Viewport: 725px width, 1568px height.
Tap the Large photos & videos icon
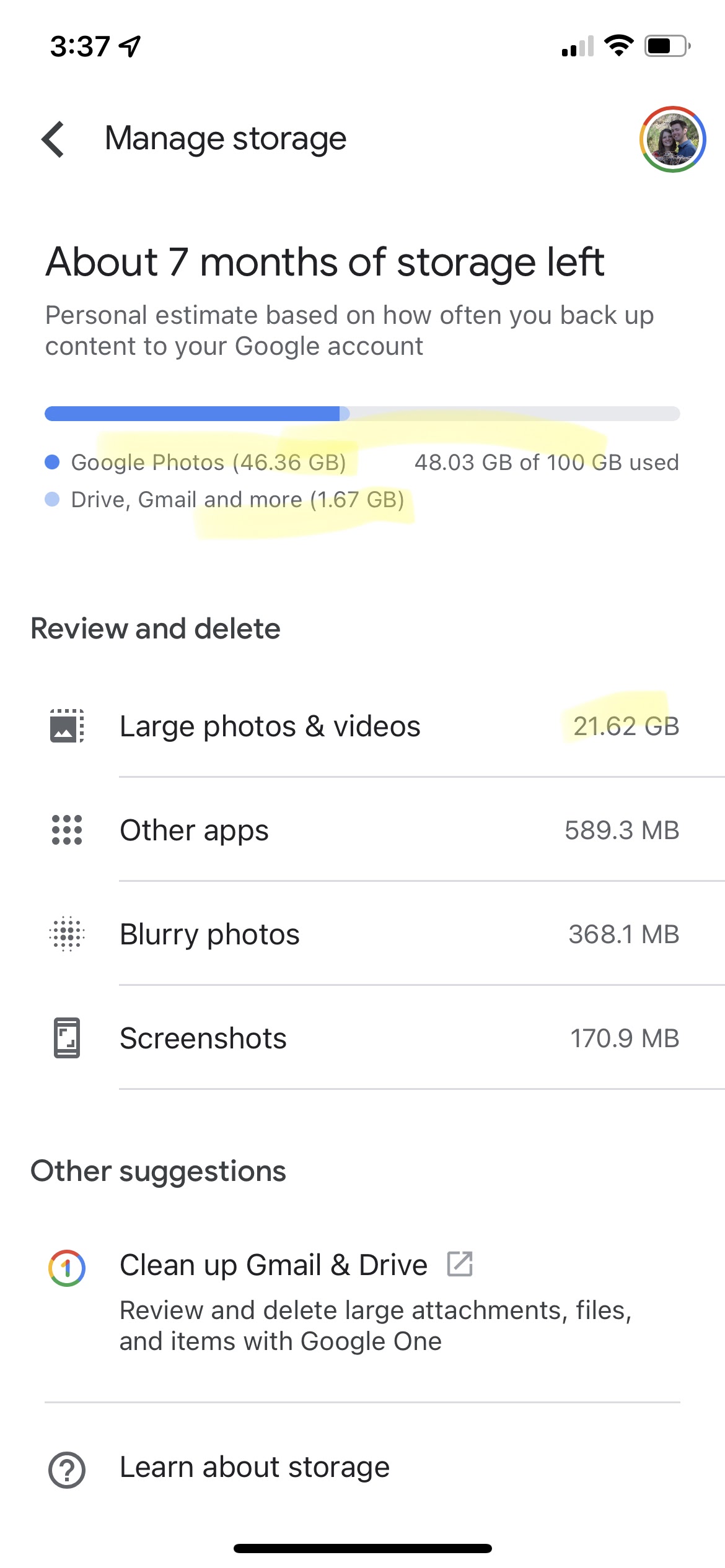tap(67, 726)
